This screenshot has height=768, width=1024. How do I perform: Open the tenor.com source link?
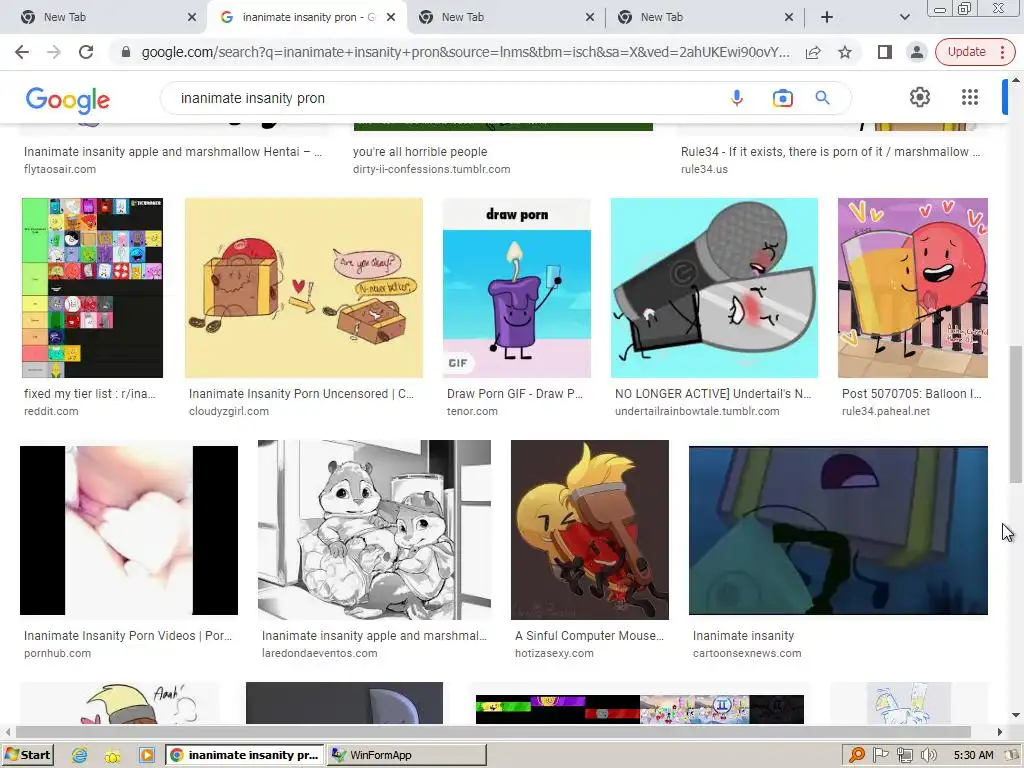[x=472, y=411]
